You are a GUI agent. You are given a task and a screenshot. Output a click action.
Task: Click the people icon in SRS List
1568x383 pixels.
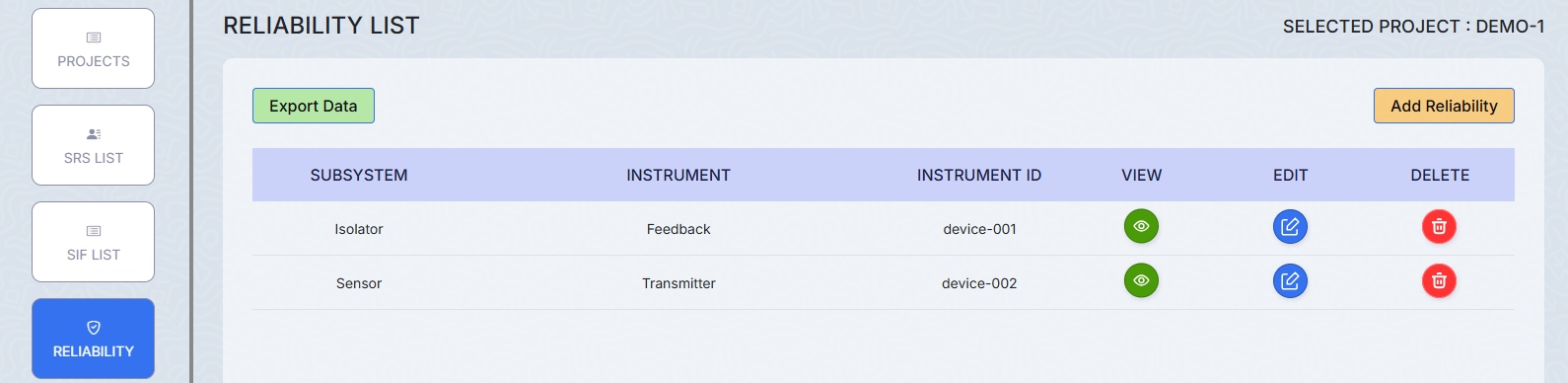coord(94,133)
